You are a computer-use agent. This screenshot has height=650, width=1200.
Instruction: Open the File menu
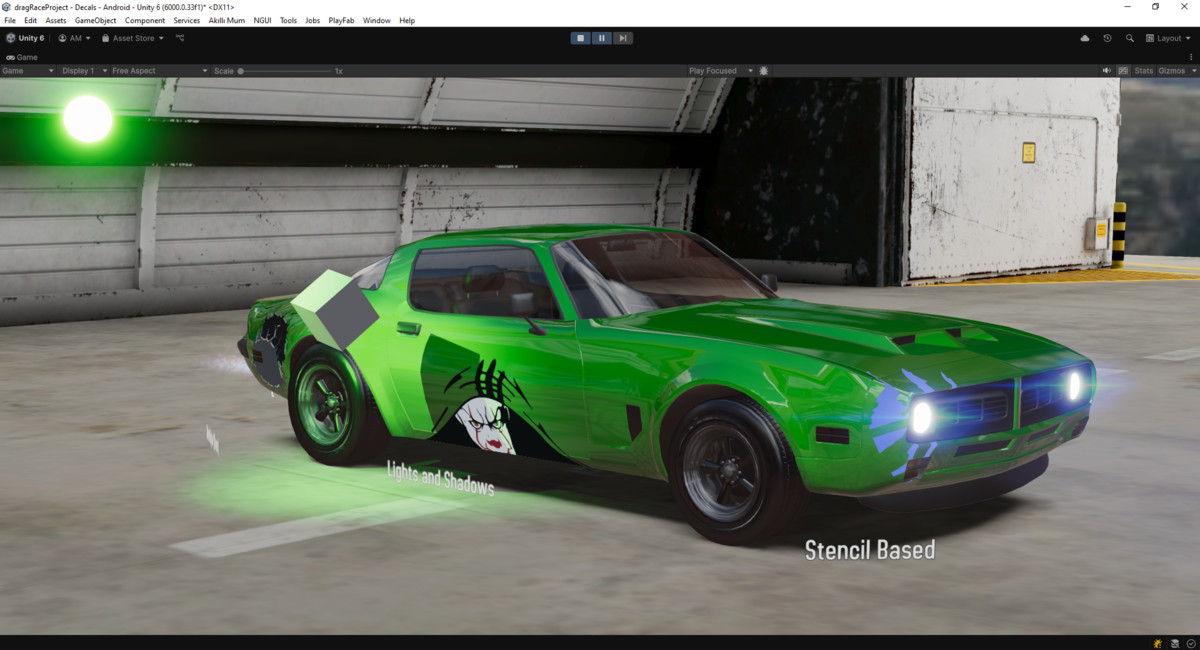point(10,20)
